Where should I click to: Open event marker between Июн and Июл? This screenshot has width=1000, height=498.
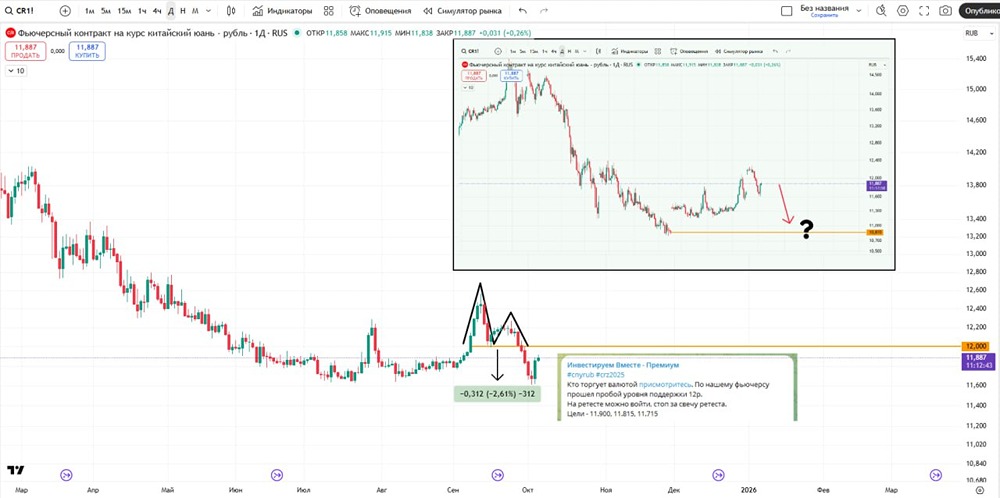click(277, 474)
